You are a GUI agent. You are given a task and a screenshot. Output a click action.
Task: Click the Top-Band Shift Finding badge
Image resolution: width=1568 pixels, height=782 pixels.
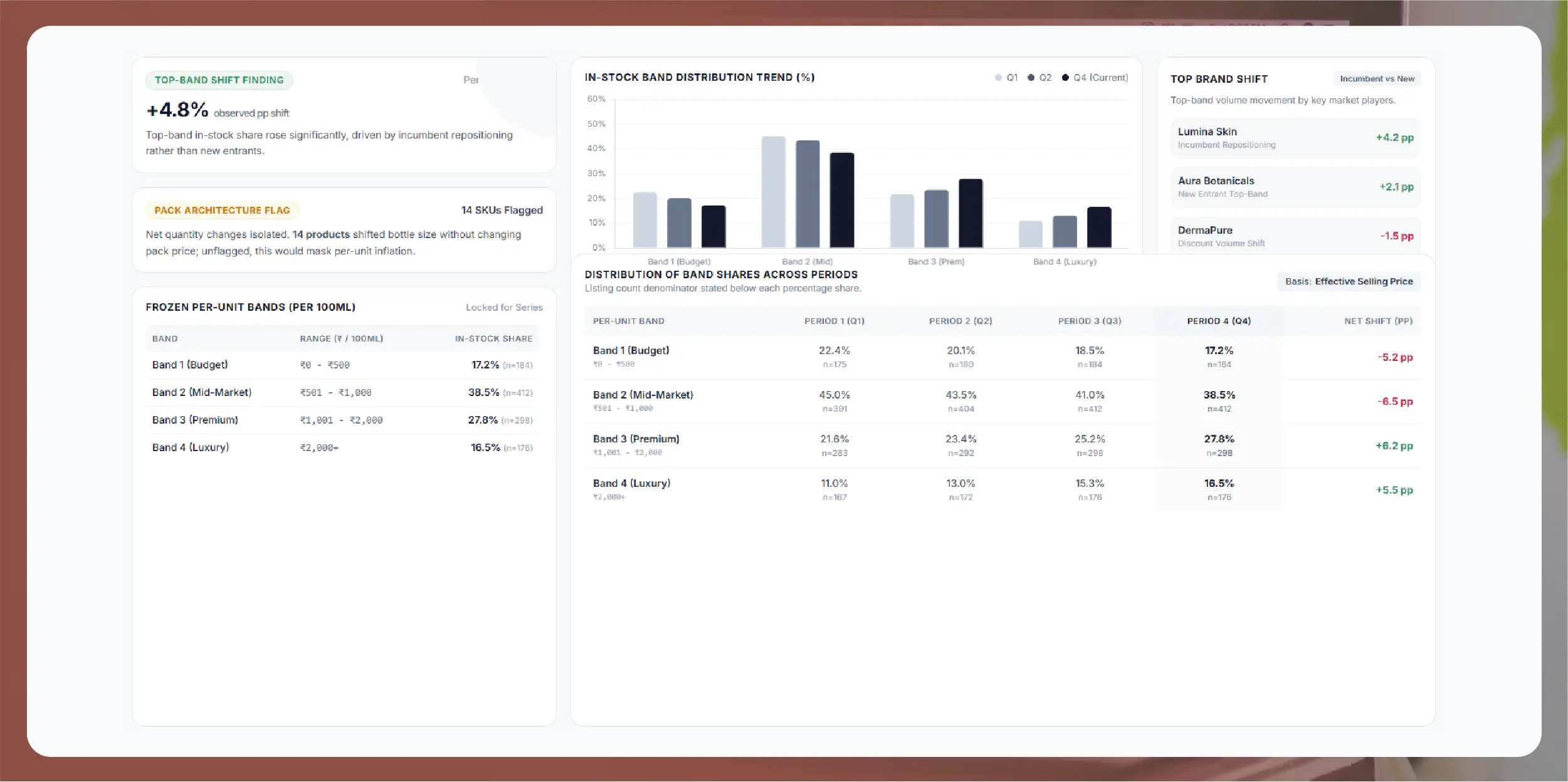219,80
